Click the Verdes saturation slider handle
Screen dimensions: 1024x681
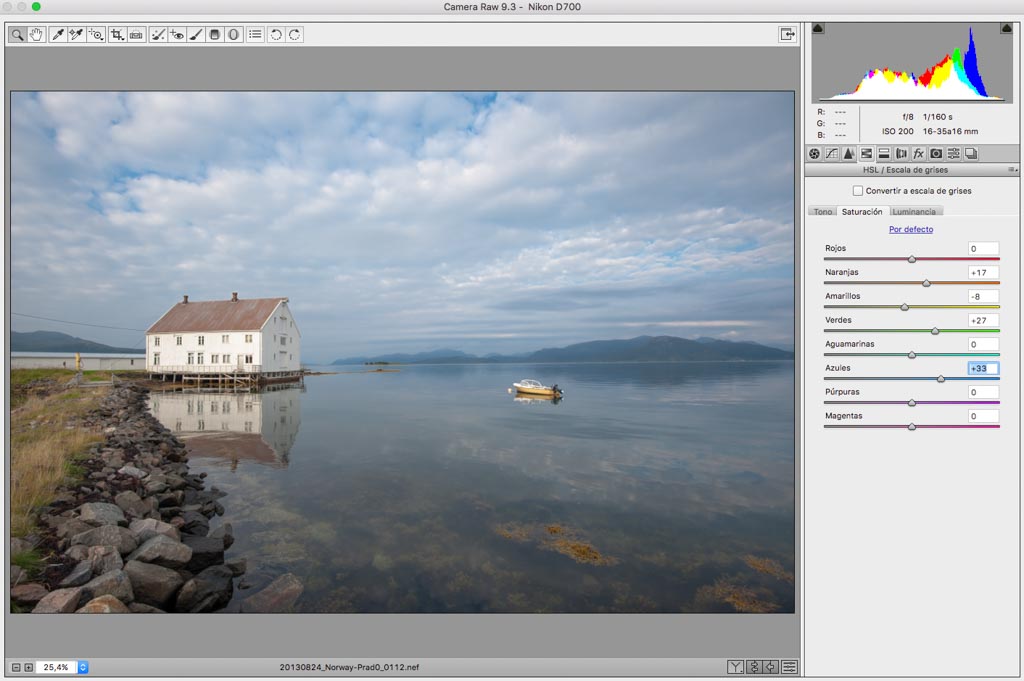935,331
